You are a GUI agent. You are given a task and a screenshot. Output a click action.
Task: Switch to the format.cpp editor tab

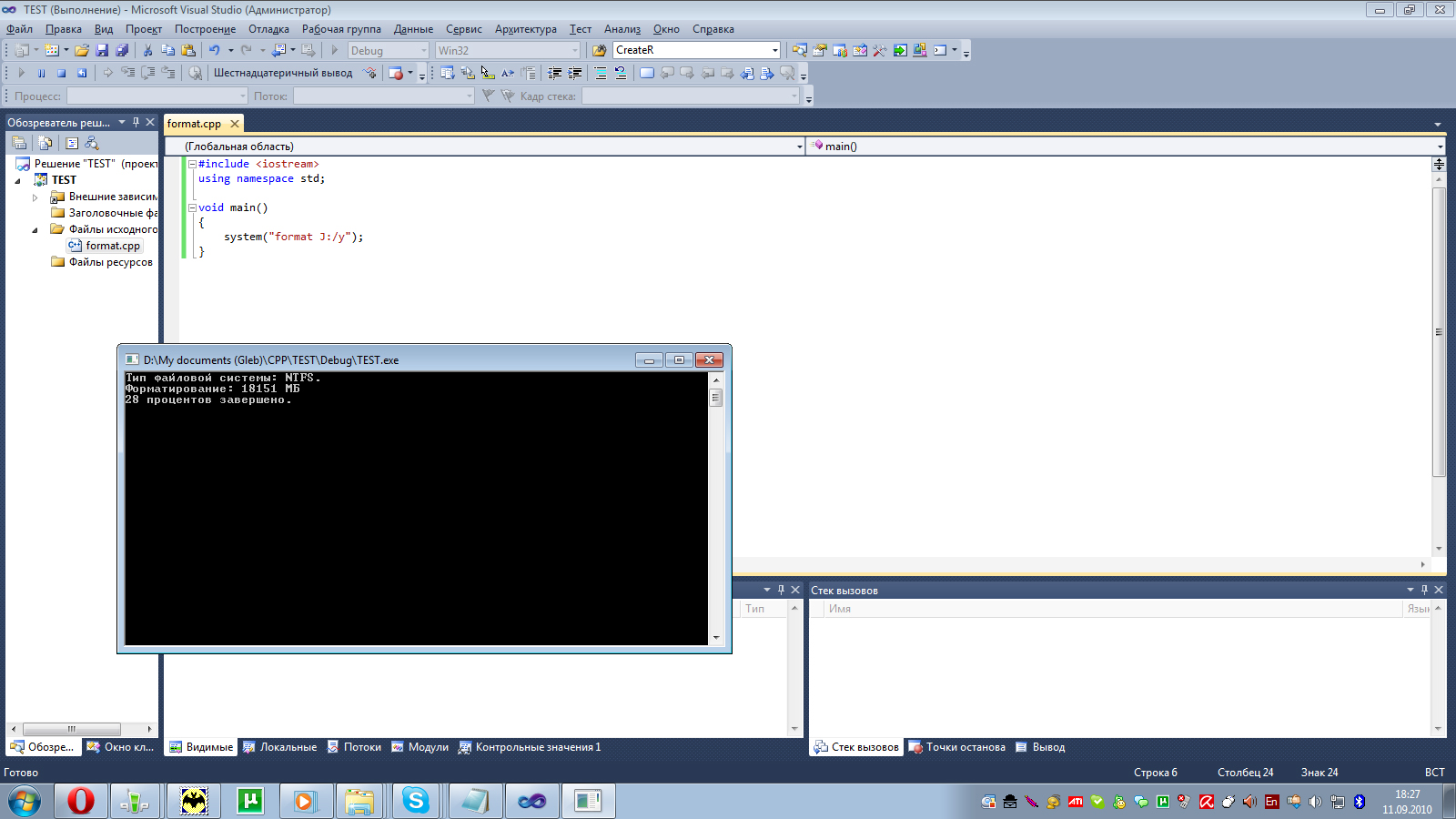pos(194,124)
